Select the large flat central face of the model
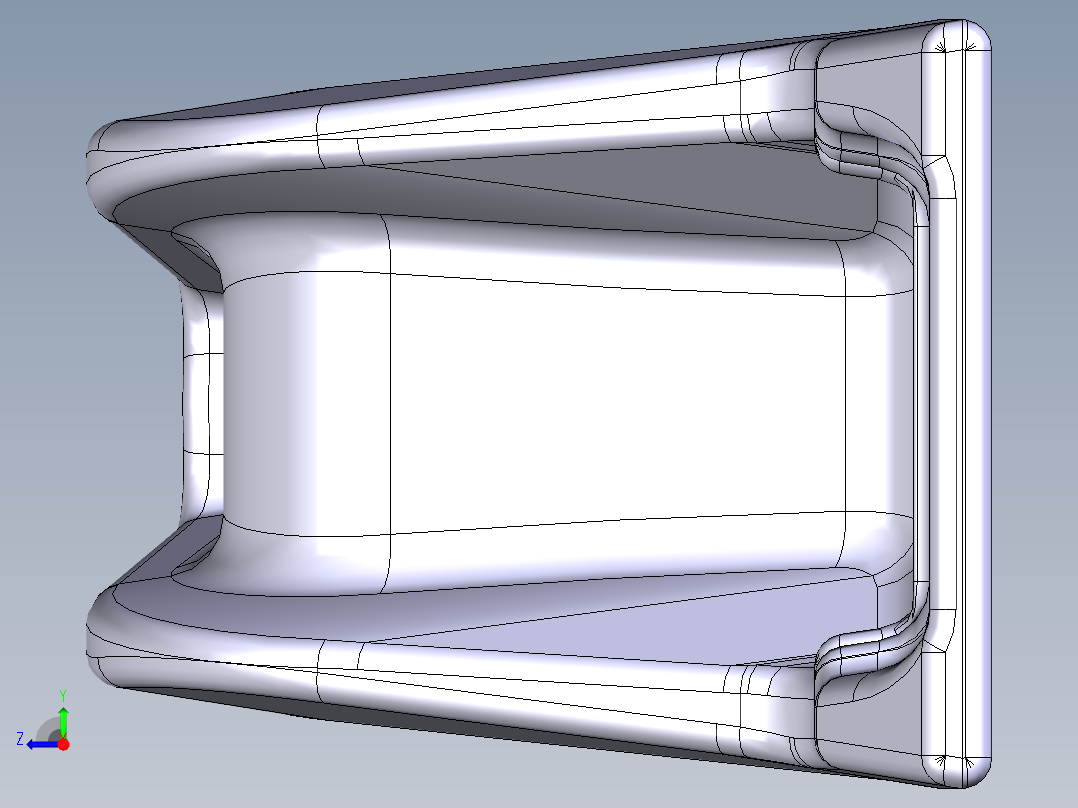1078x808 pixels. pos(617,406)
